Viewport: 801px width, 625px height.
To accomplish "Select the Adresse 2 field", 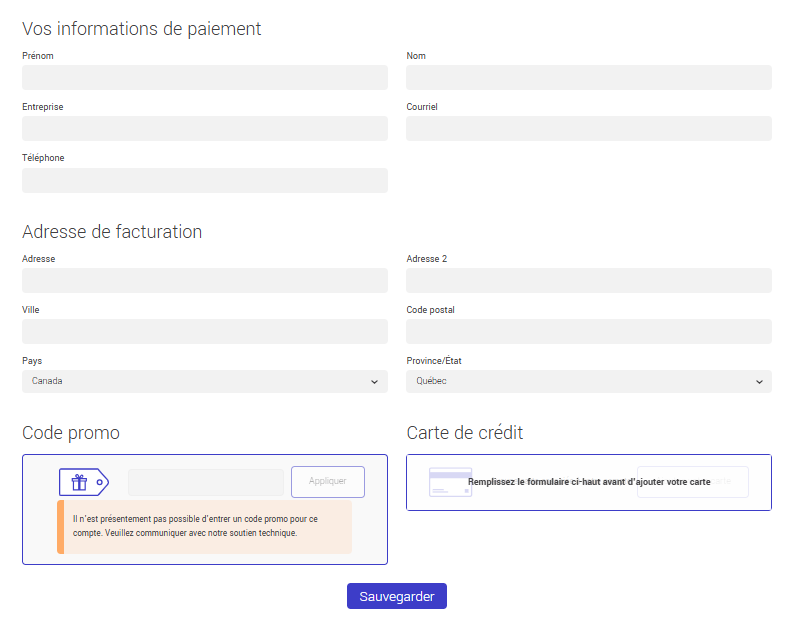I will pyautogui.click(x=588, y=280).
